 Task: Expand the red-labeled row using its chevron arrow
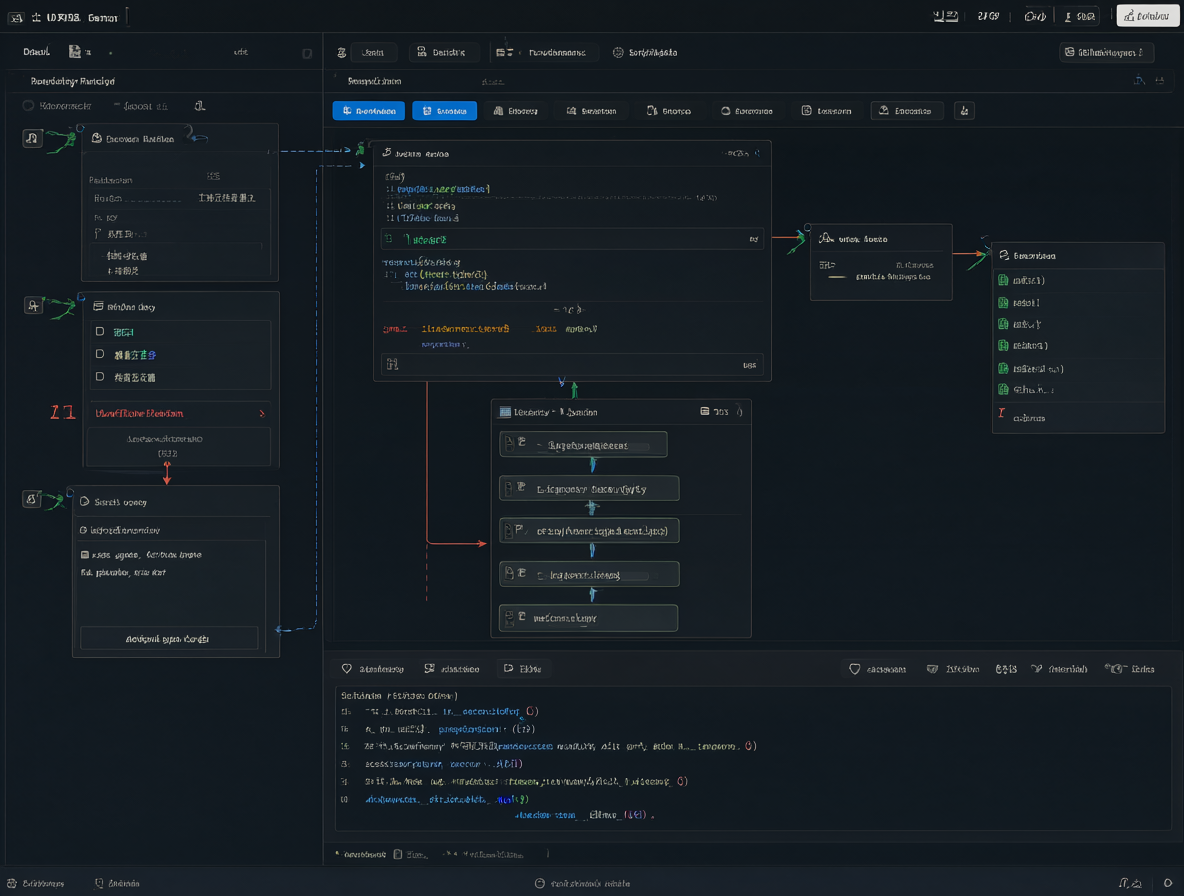pyautogui.click(x=262, y=414)
